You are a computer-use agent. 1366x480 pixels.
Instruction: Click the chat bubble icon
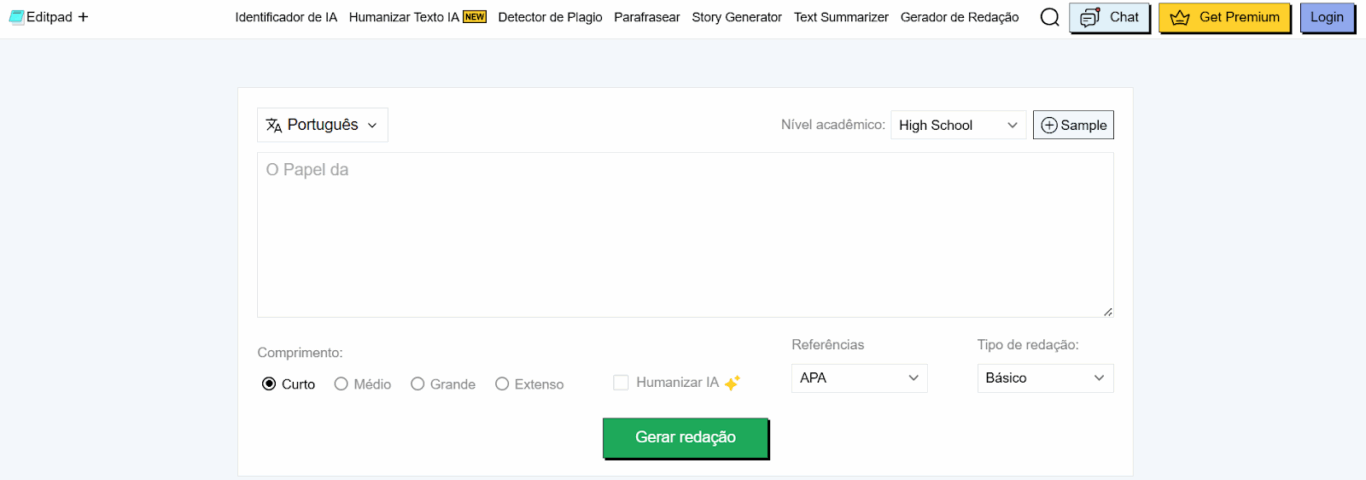(1089, 18)
